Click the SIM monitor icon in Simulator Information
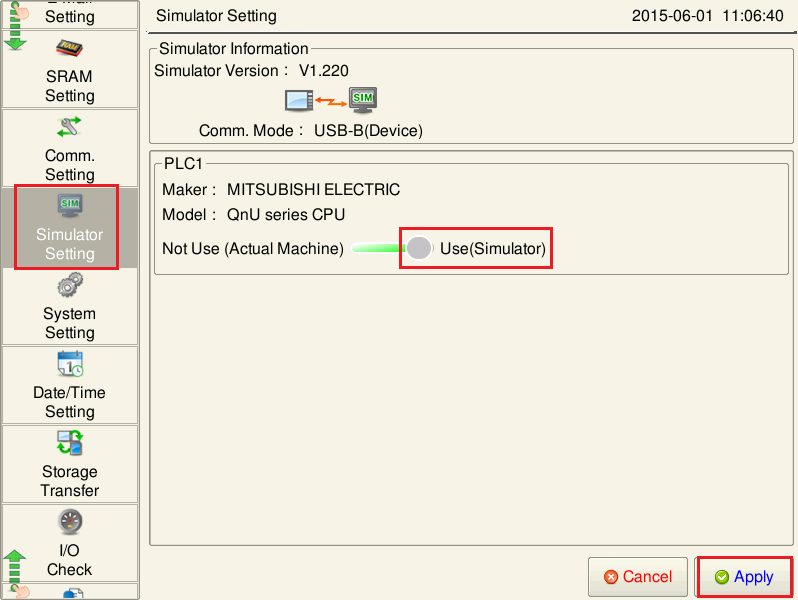The width and height of the screenshot is (798, 600). pos(362,100)
